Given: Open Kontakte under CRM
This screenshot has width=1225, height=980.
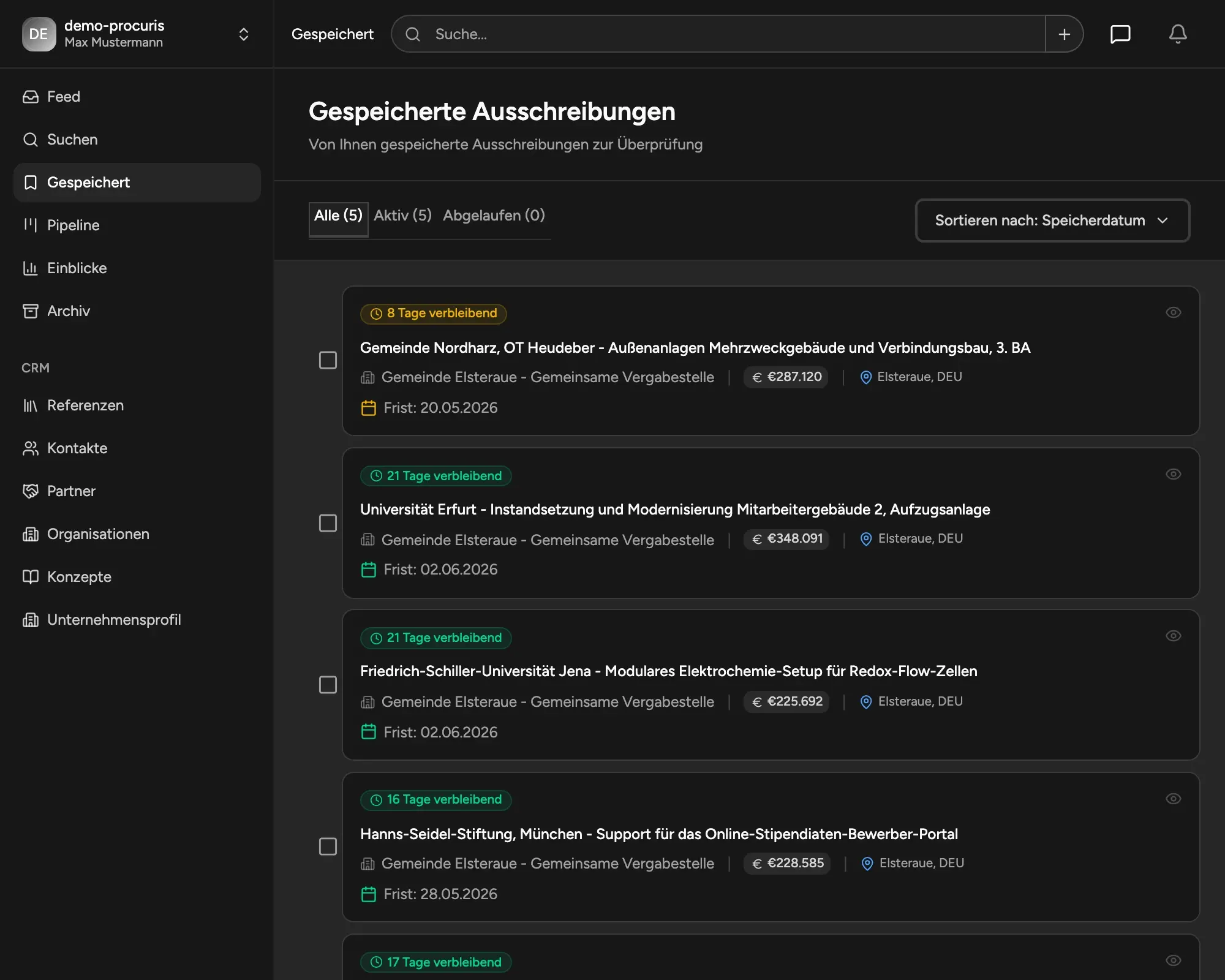Looking at the screenshot, I should (137, 448).
